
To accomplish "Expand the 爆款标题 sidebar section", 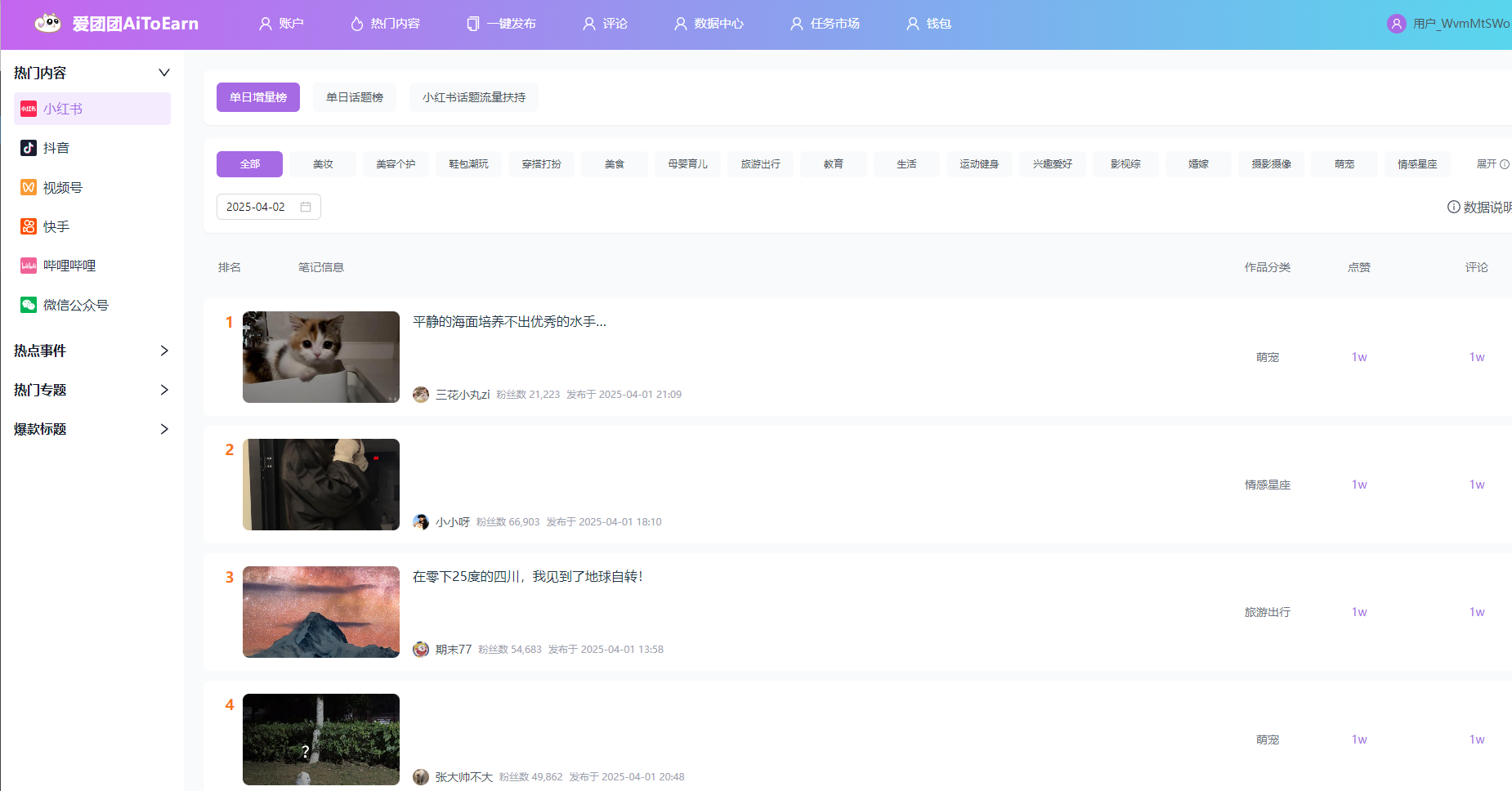I will pos(163,429).
